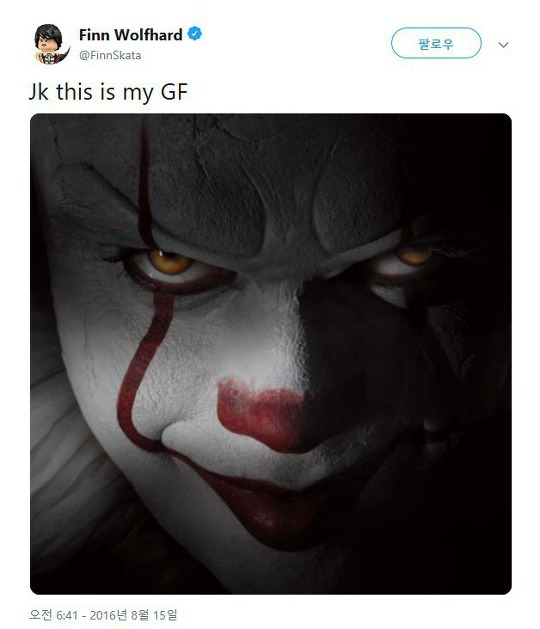
Task: Click the clown's orange left eye
Action: tap(170, 262)
